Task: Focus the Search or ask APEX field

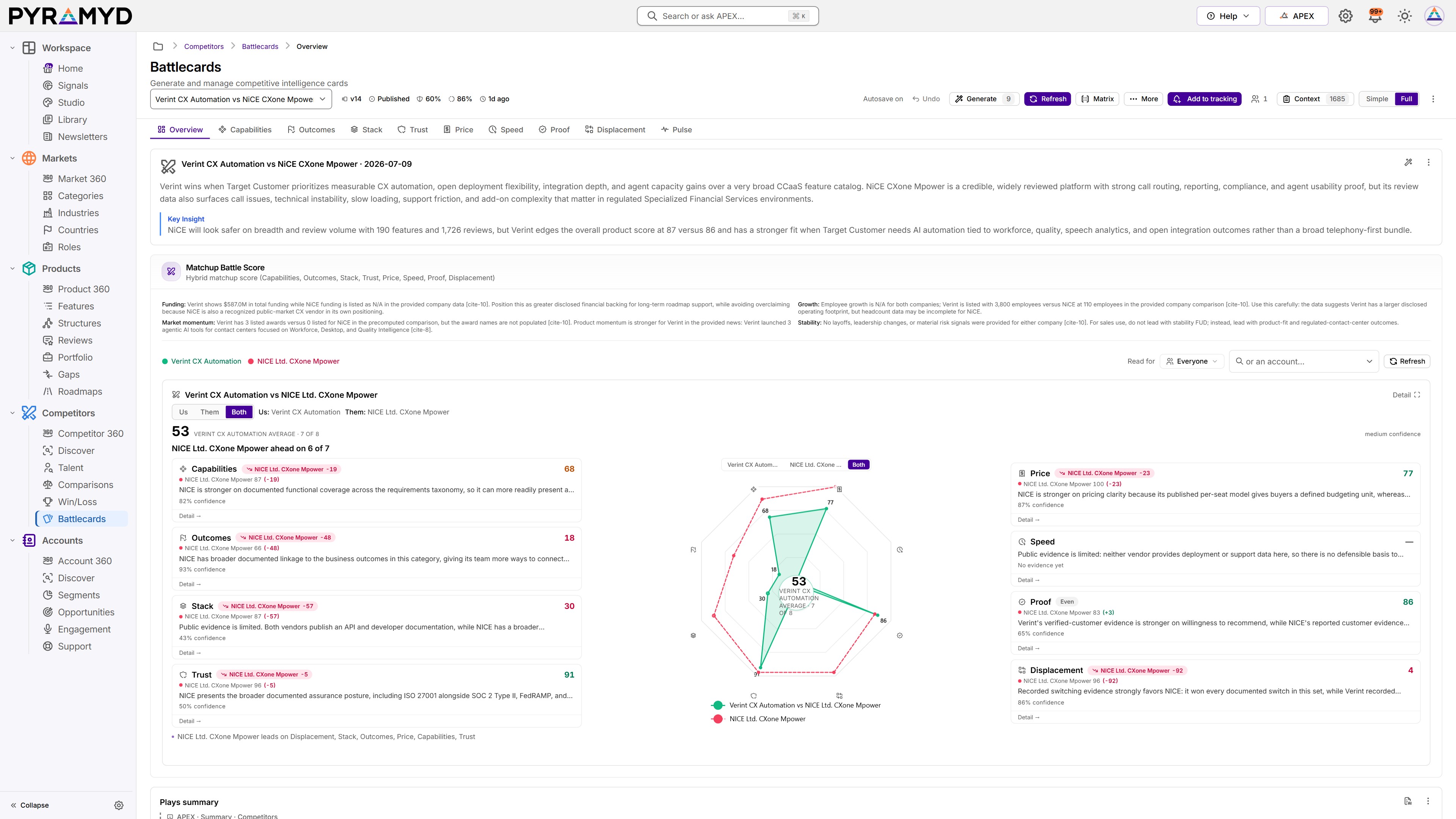Action: (x=728, y=16)
